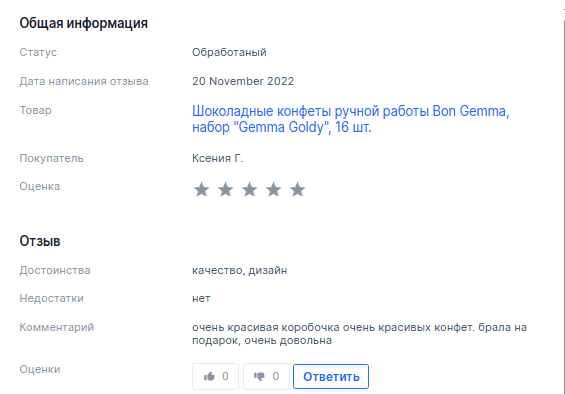Screen dimensions: 565x394
Task: Click the fifth rating star
Action: [298, 190]
